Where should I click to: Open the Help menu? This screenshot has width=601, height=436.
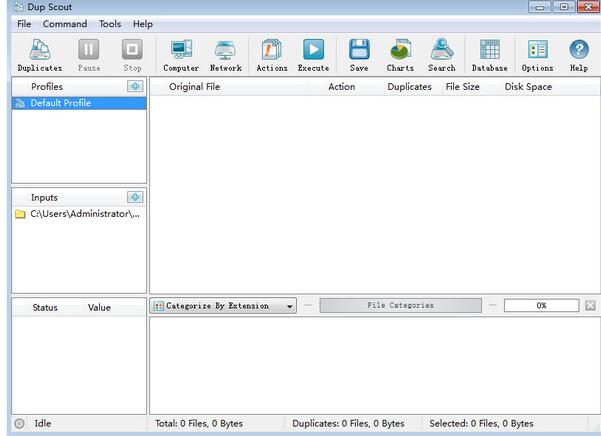tap(143, 24)
